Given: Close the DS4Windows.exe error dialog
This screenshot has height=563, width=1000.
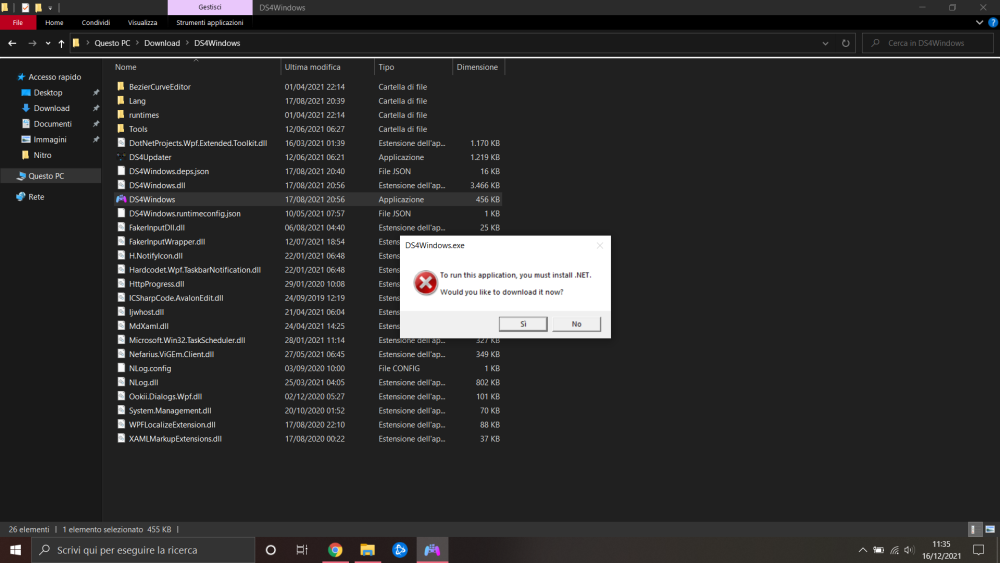Looking at the screenshot, I should [599, 245].
